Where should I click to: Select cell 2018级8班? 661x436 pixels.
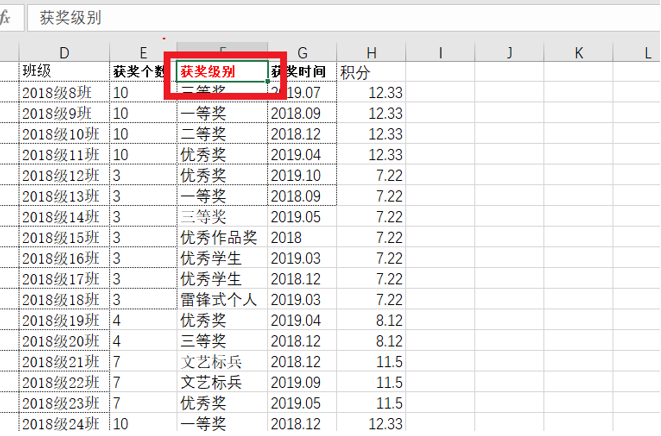click(x=64, y=92)
